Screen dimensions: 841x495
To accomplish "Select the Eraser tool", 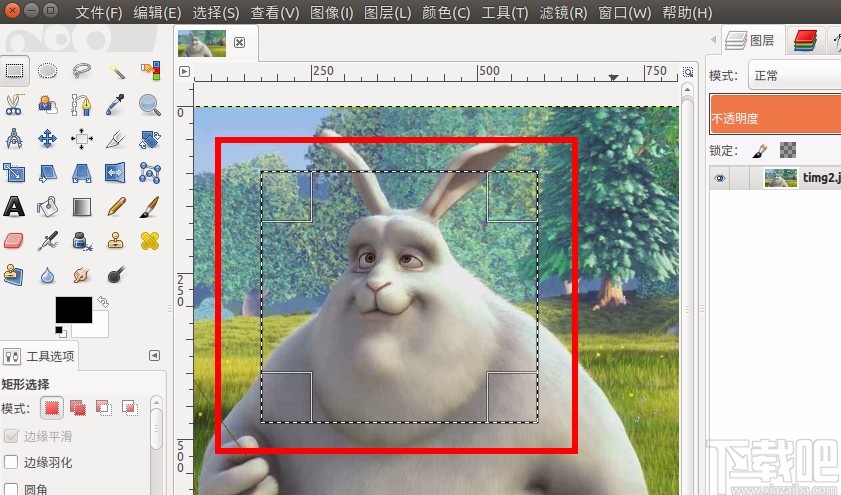I will pyautogui.click(x=14, y=241).
